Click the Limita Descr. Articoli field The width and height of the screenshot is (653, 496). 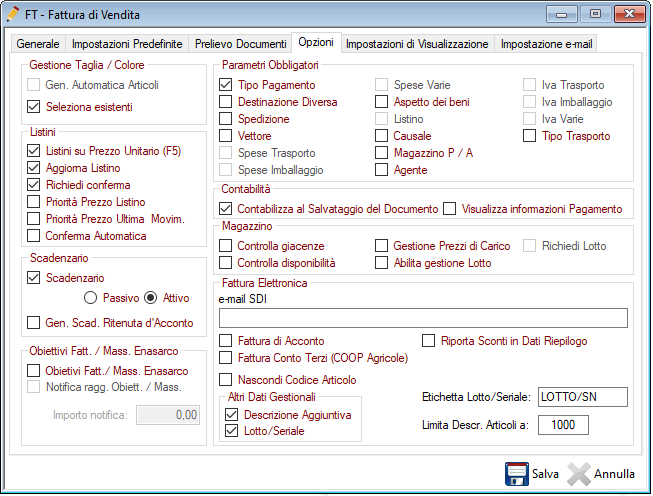click(x=563, y=425)
